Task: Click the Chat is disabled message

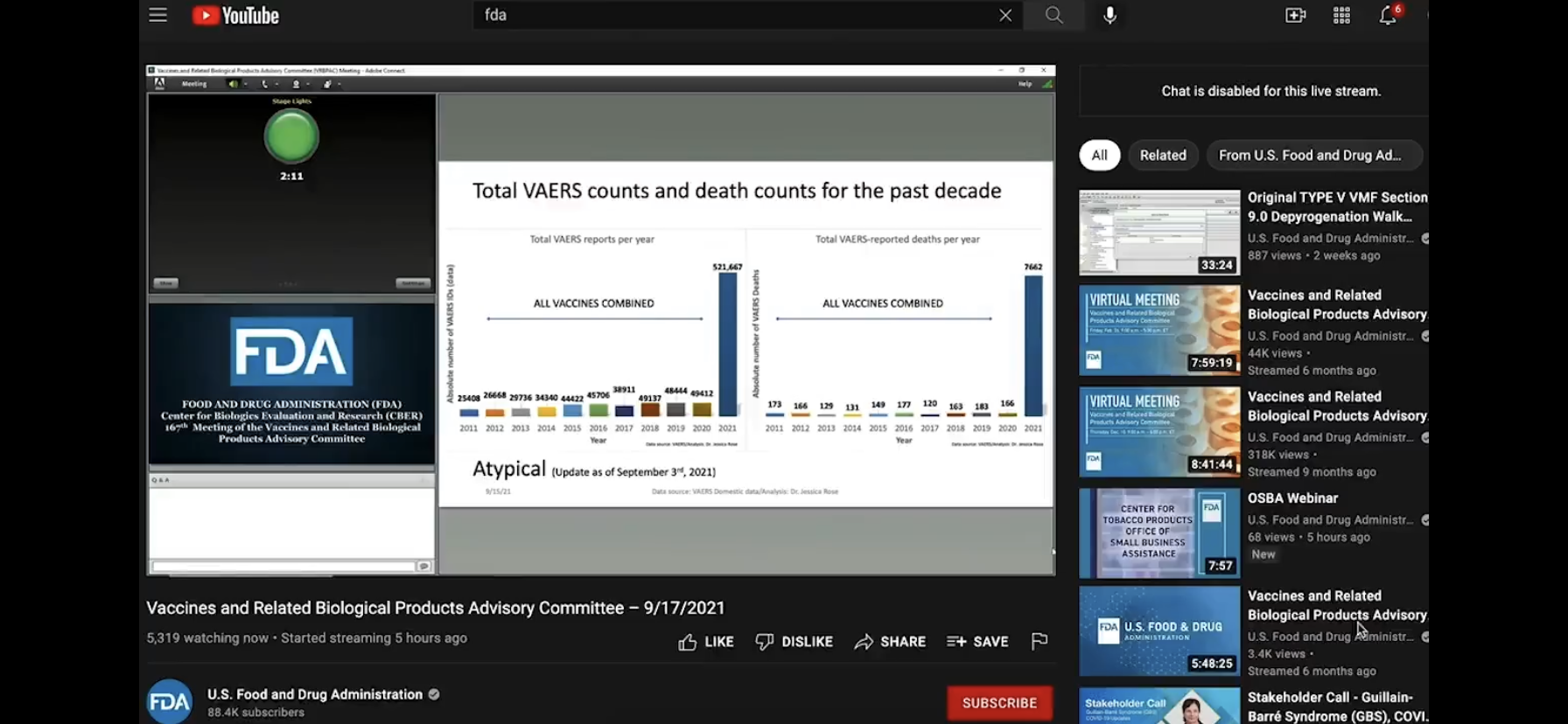Action: click(1270, 91)
